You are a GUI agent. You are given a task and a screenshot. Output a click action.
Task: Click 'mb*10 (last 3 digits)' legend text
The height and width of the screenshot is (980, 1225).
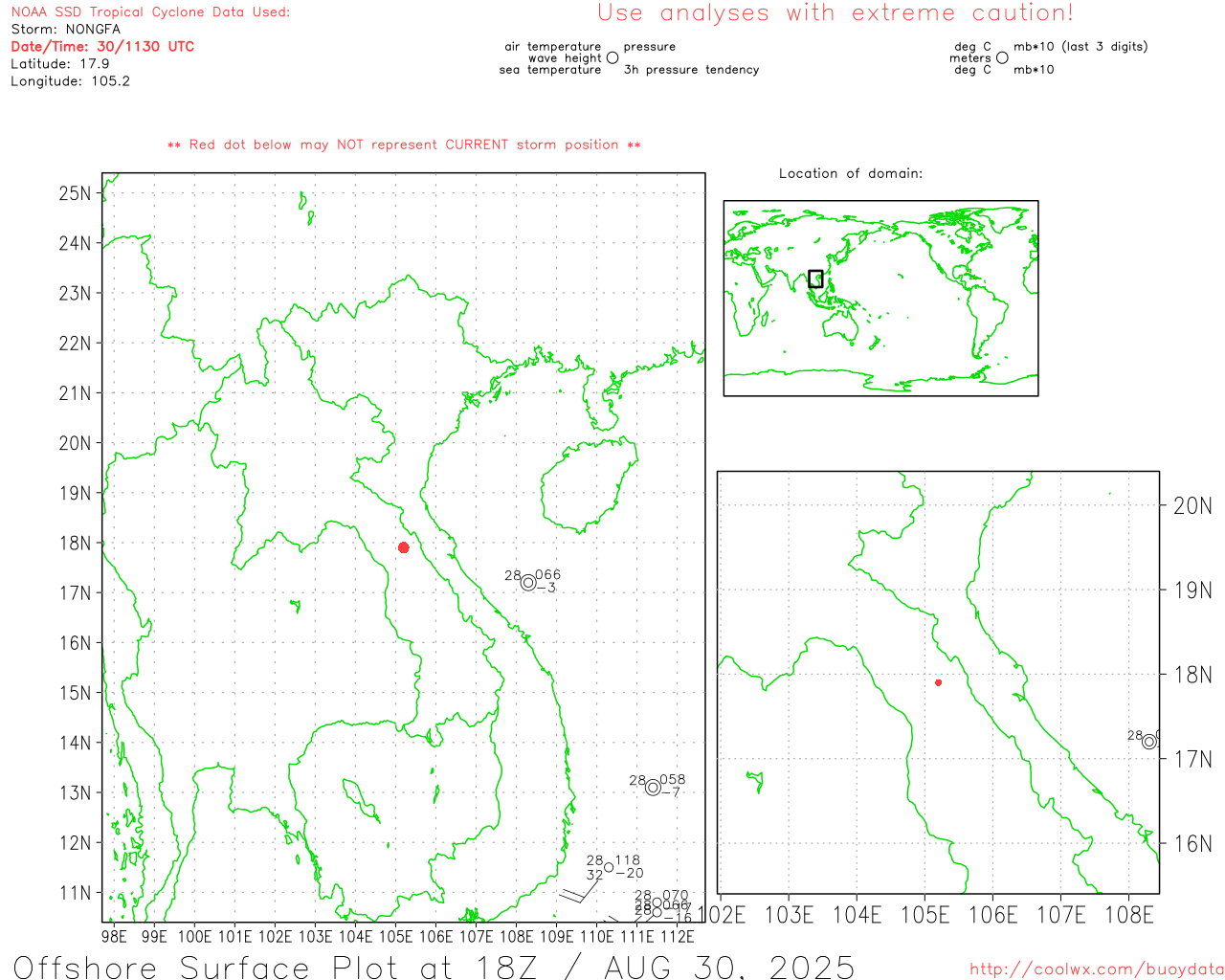(1080, 46)
